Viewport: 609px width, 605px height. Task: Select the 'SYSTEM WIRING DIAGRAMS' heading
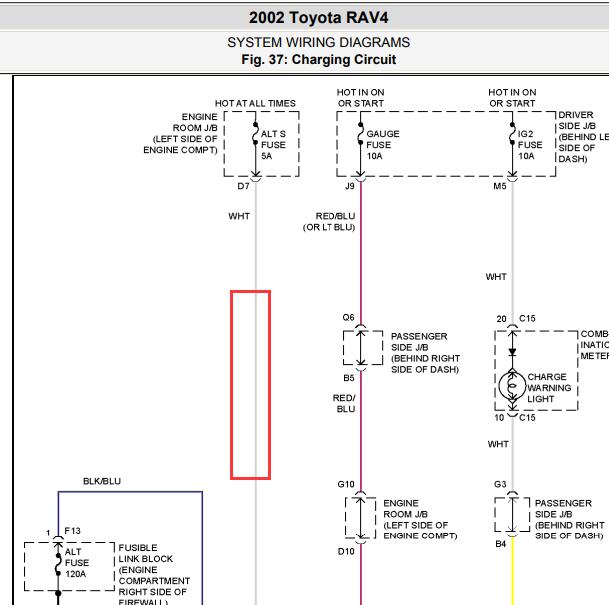318,42
